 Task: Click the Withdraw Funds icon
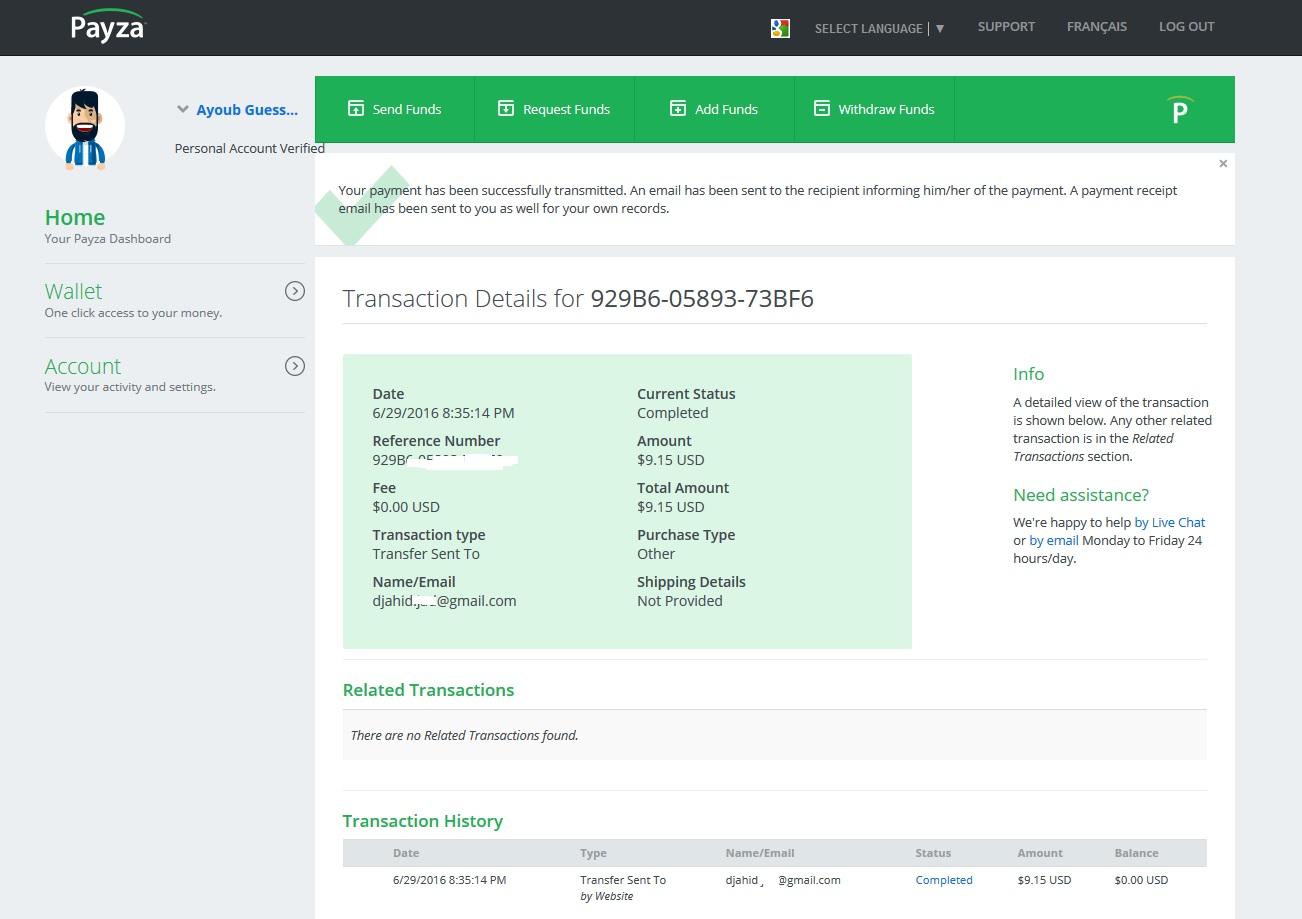822,108
